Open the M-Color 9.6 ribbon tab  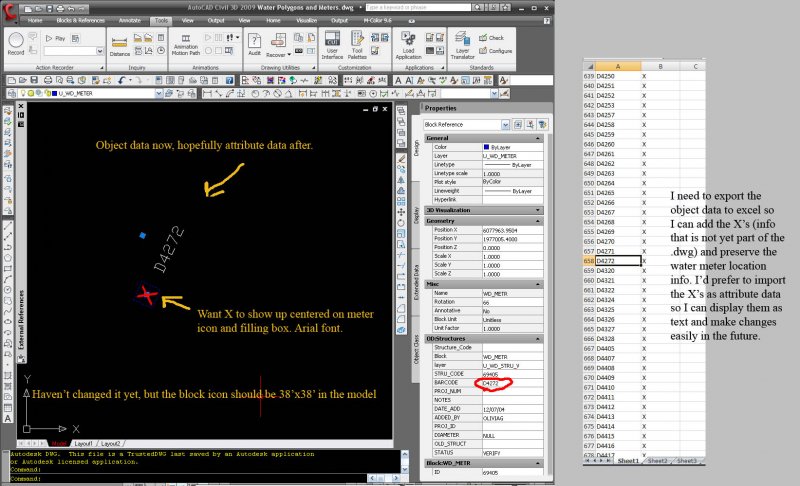(x=377, y=20)
